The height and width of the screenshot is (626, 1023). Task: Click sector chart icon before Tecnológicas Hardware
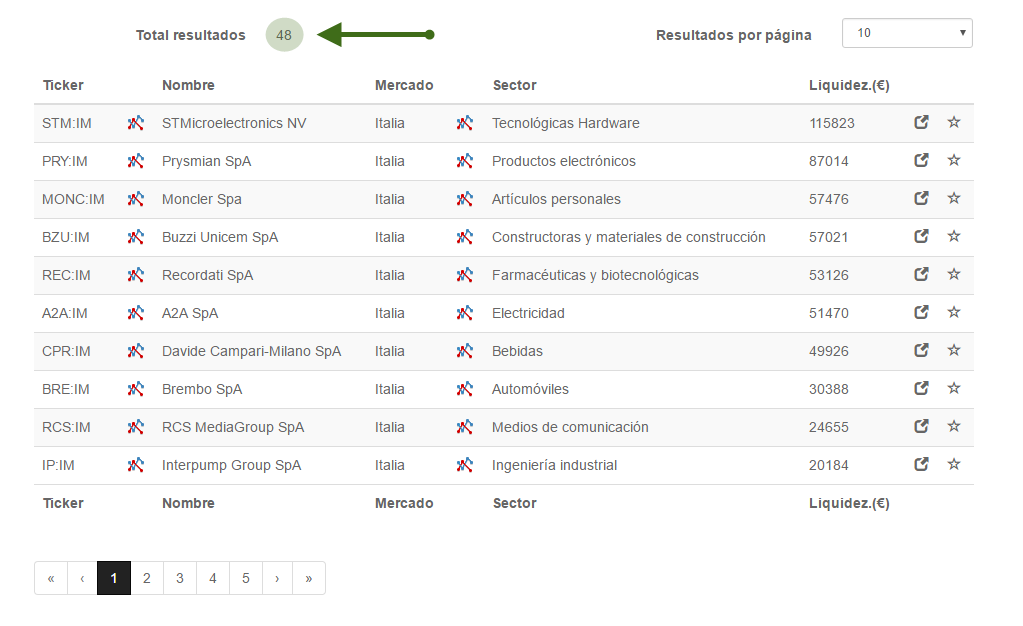click(465, 123)
